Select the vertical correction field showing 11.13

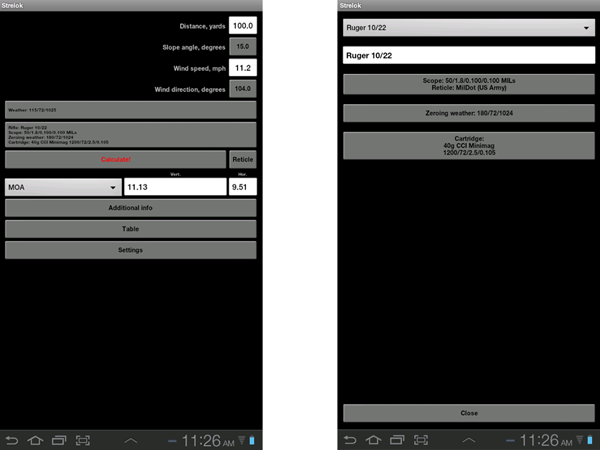175,187
